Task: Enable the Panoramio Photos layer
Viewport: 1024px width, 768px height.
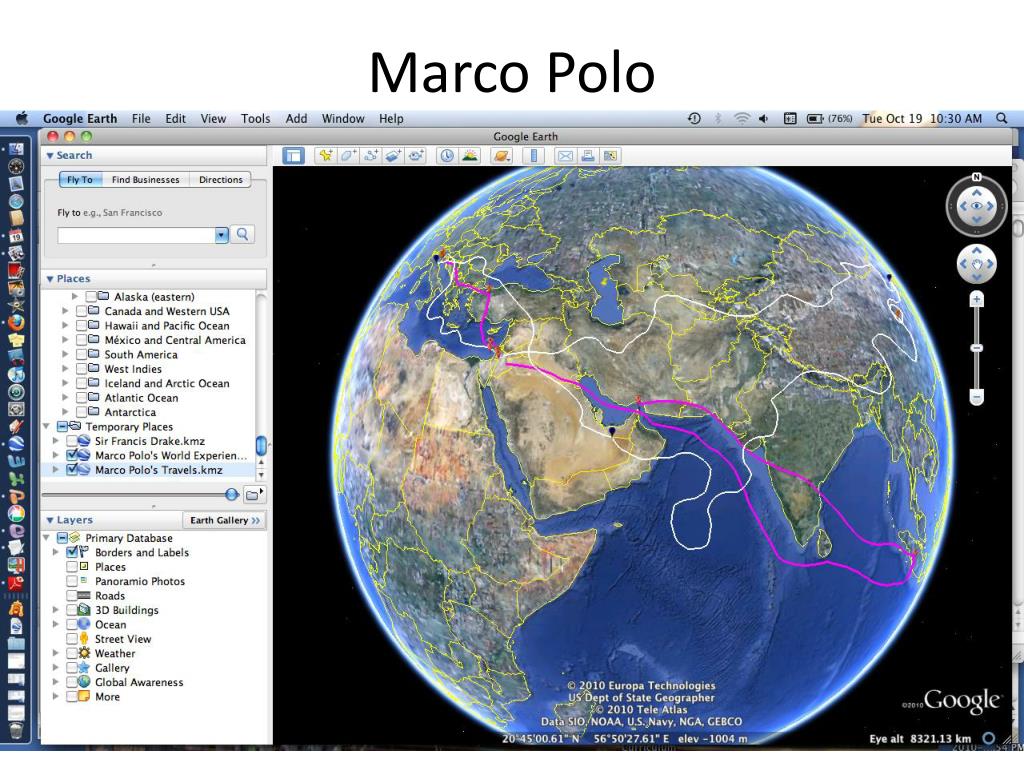Action: 72,581
